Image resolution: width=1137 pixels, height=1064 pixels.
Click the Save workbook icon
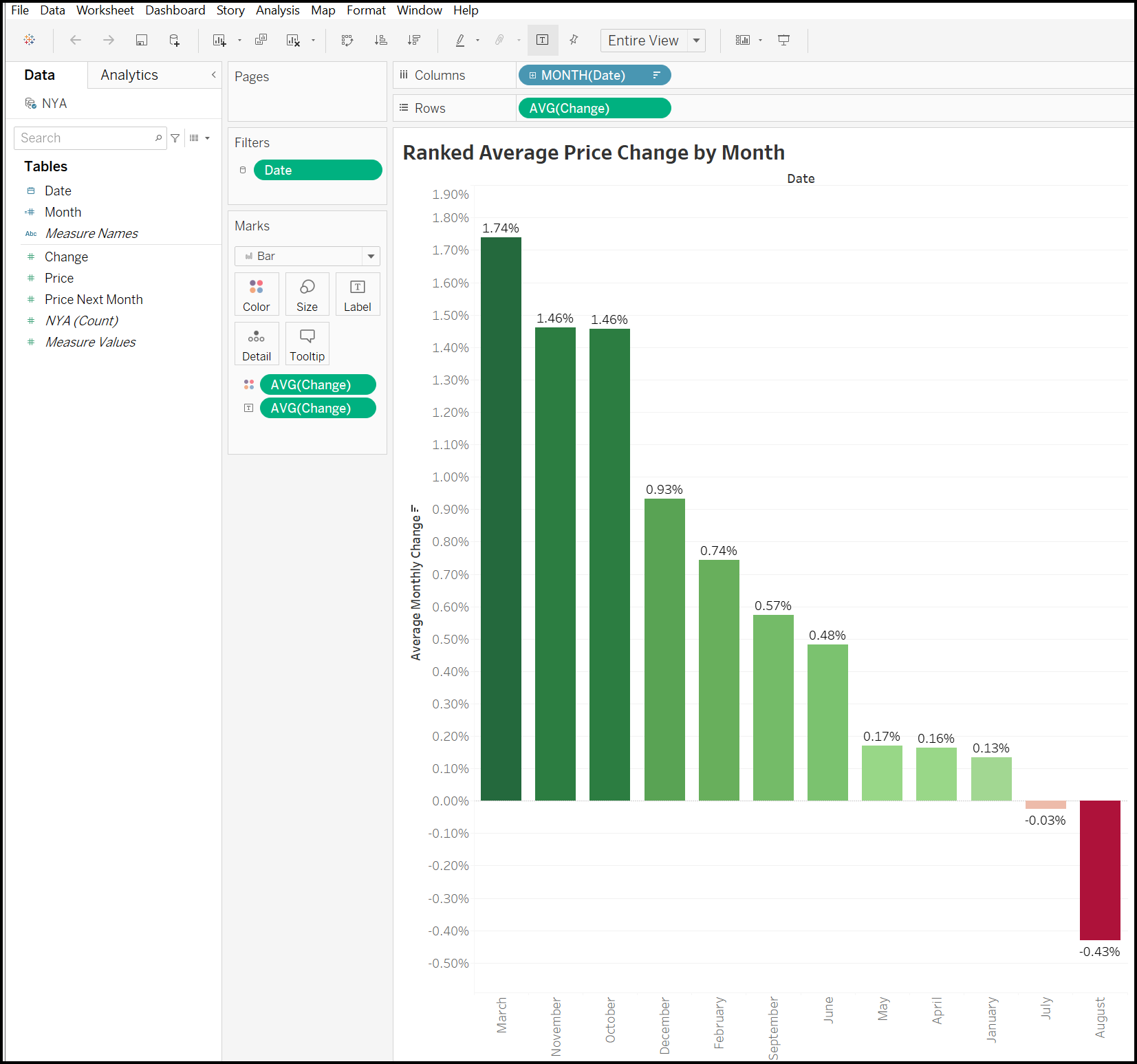pos(141,41)
